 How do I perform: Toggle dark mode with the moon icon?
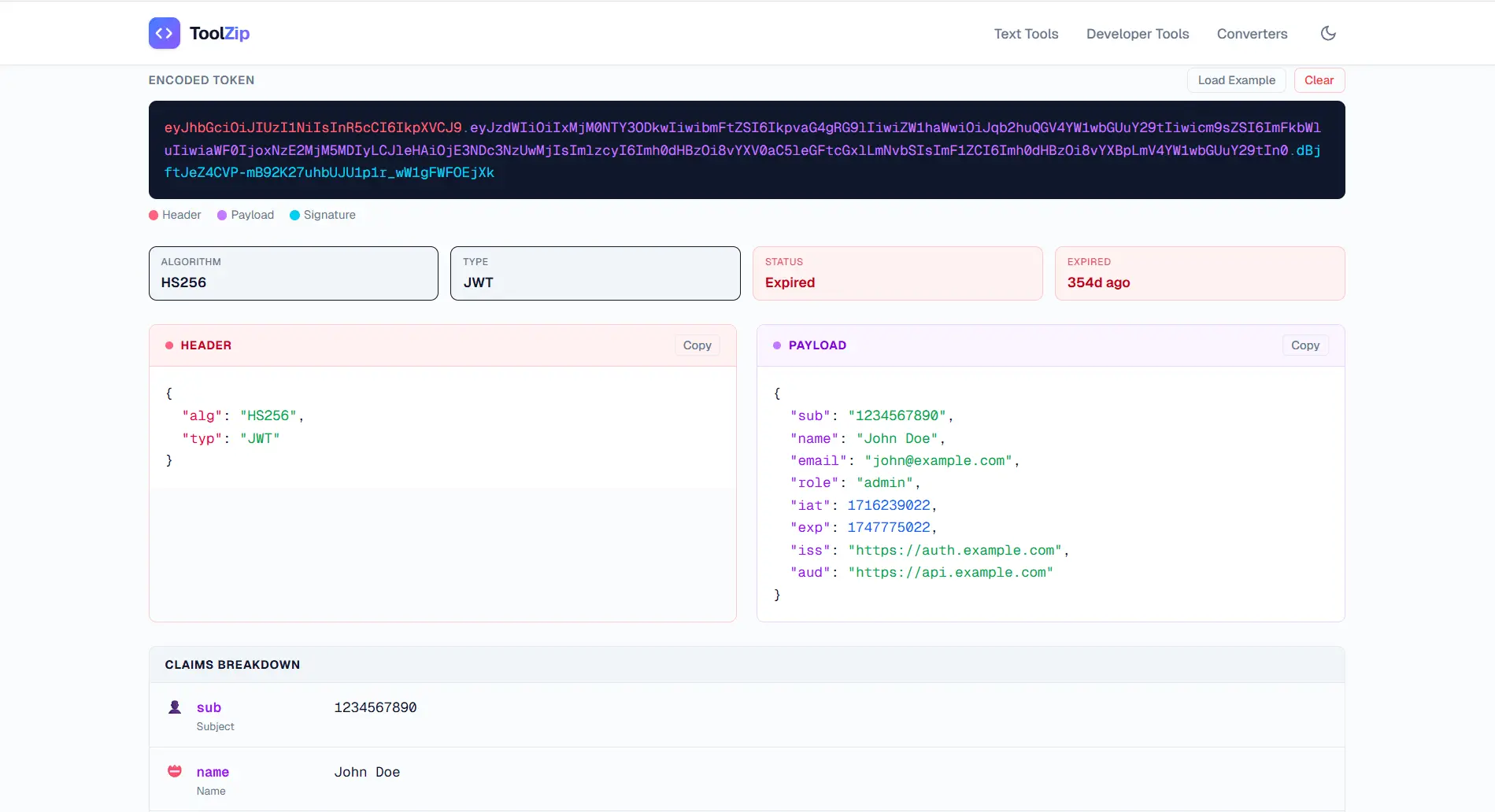pos(1328,33)
